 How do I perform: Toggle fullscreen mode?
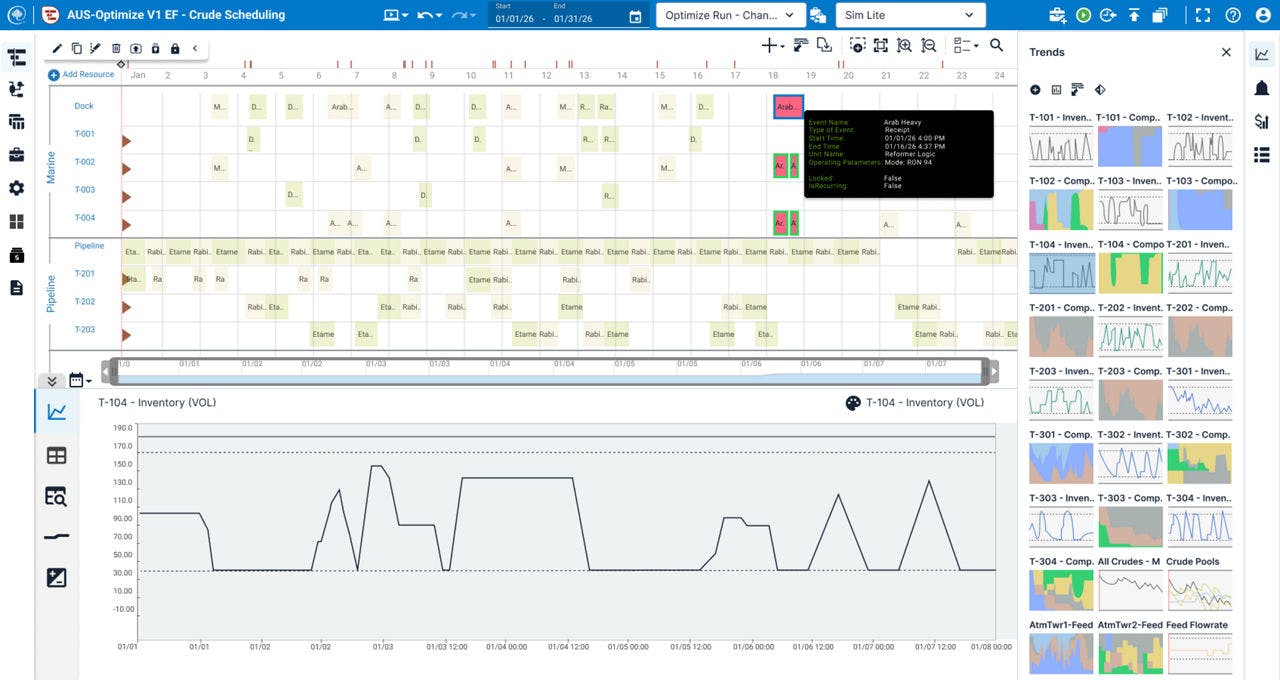(1203, 15)
